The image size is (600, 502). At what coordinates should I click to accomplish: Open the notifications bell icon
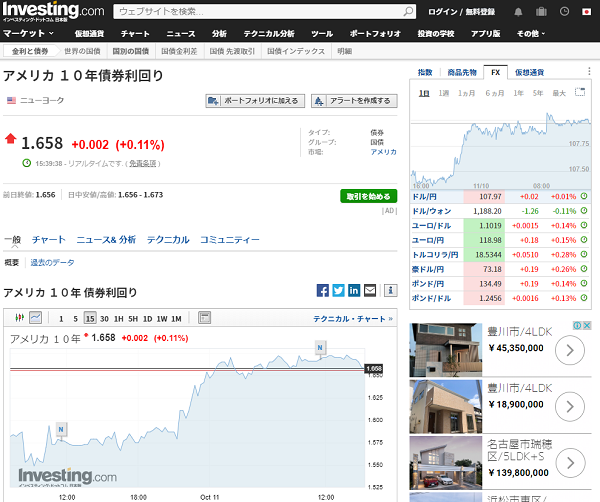(518, 12)
